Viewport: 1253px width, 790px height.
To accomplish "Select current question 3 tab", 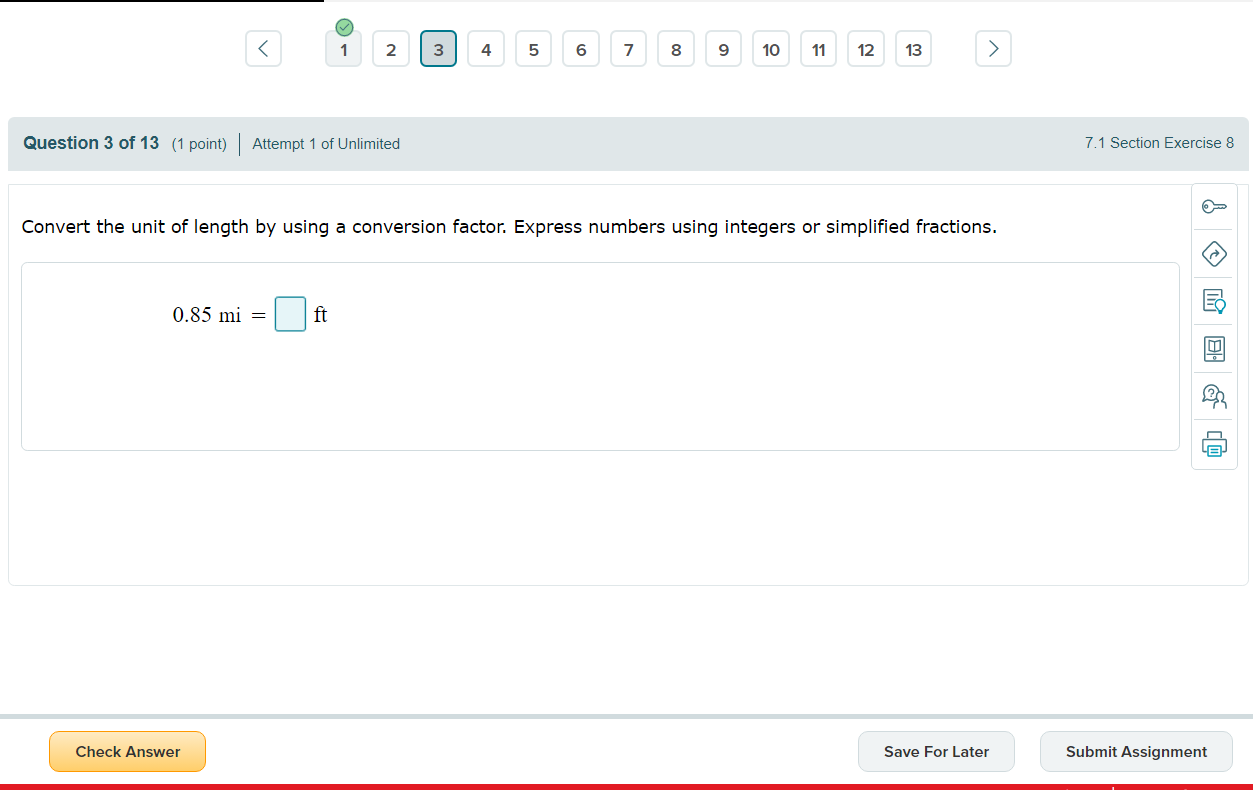I will 439,49.
